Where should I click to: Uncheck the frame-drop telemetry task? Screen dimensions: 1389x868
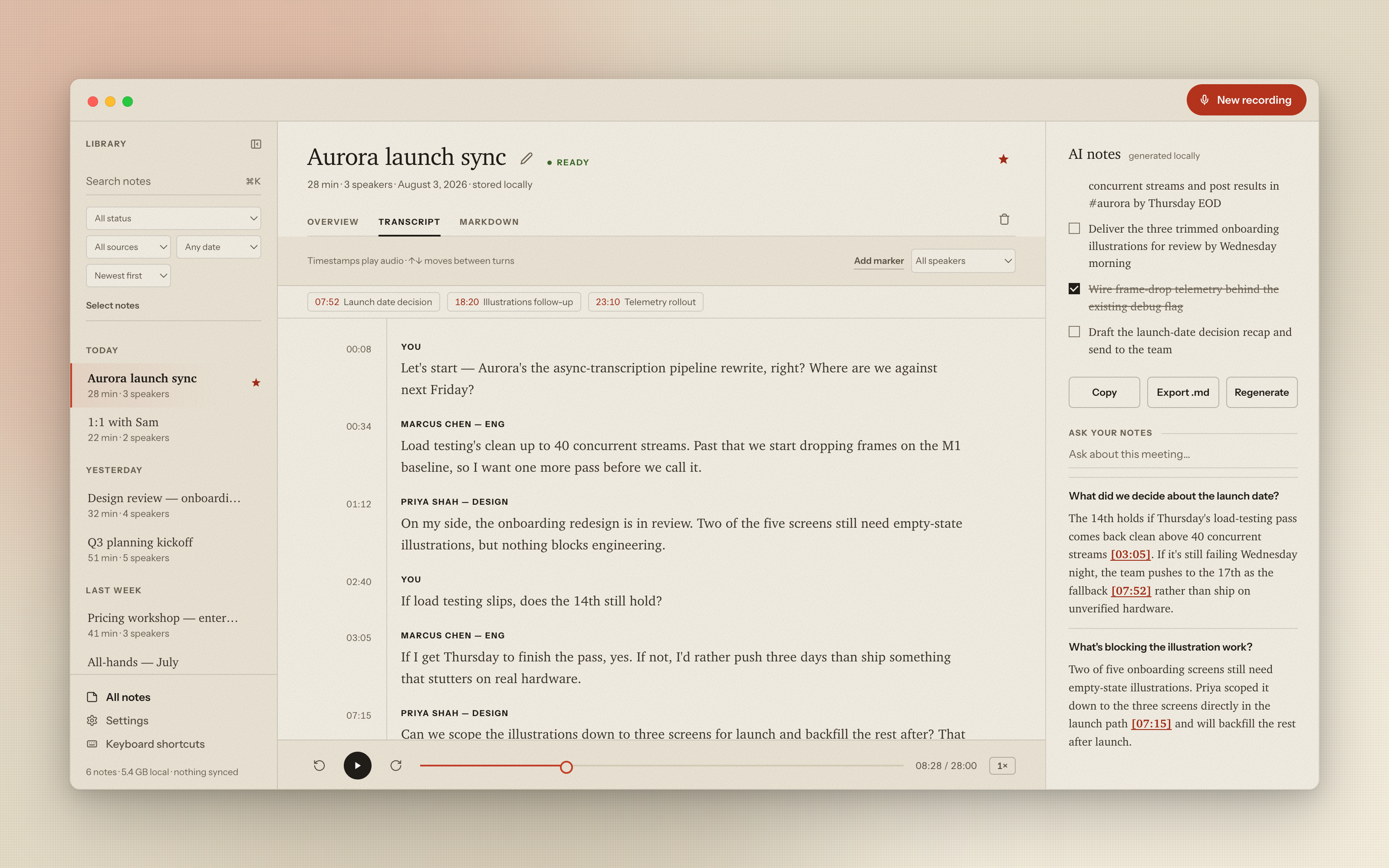pyautogui.click(x=1074, y=289)
